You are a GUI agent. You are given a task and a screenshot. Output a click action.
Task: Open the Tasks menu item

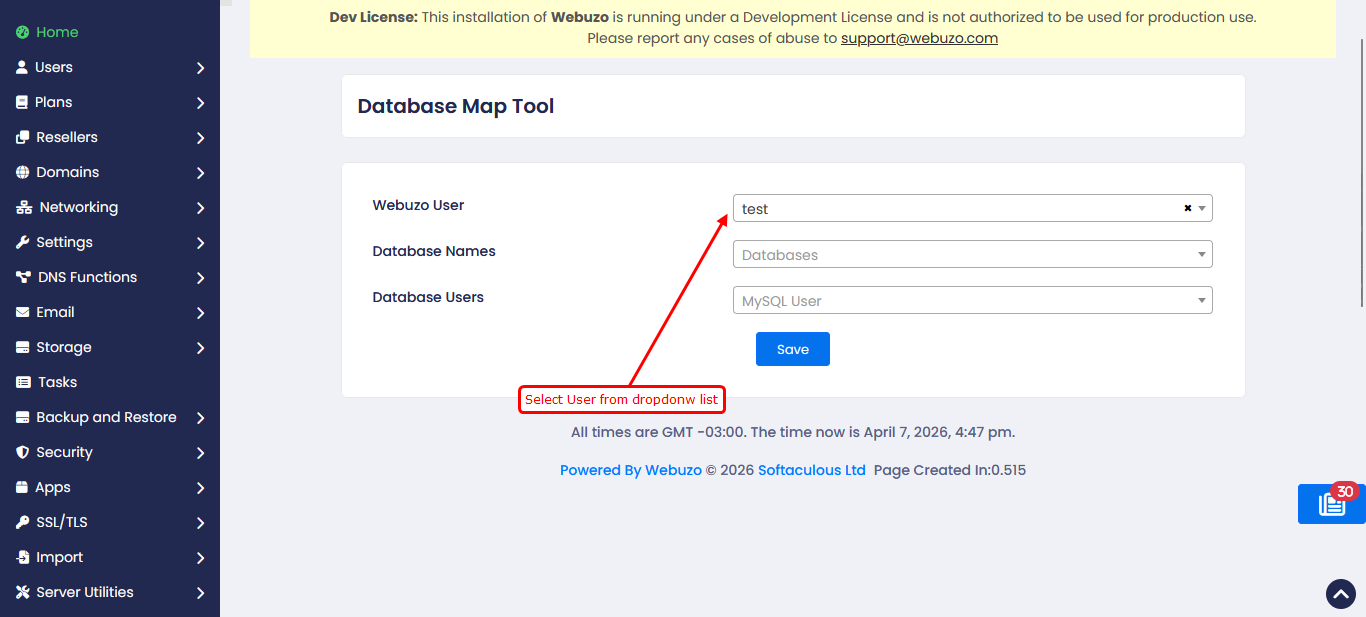click(57, 382)
